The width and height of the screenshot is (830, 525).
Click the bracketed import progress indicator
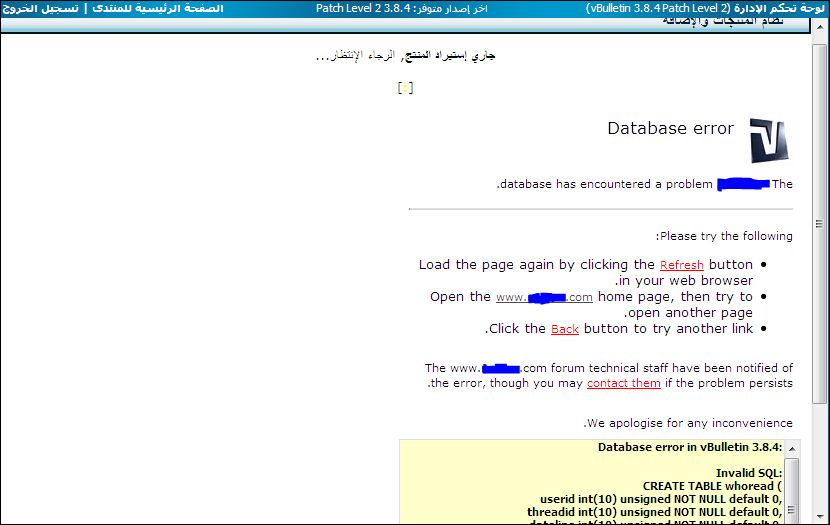pos(405,88)
